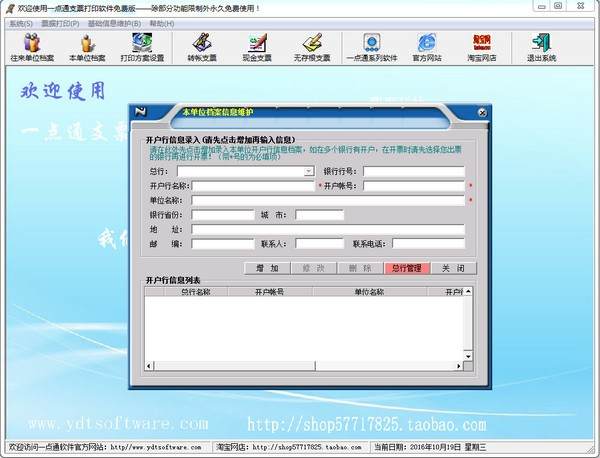
Task: Click the 关闭 button
Action: 453,268
